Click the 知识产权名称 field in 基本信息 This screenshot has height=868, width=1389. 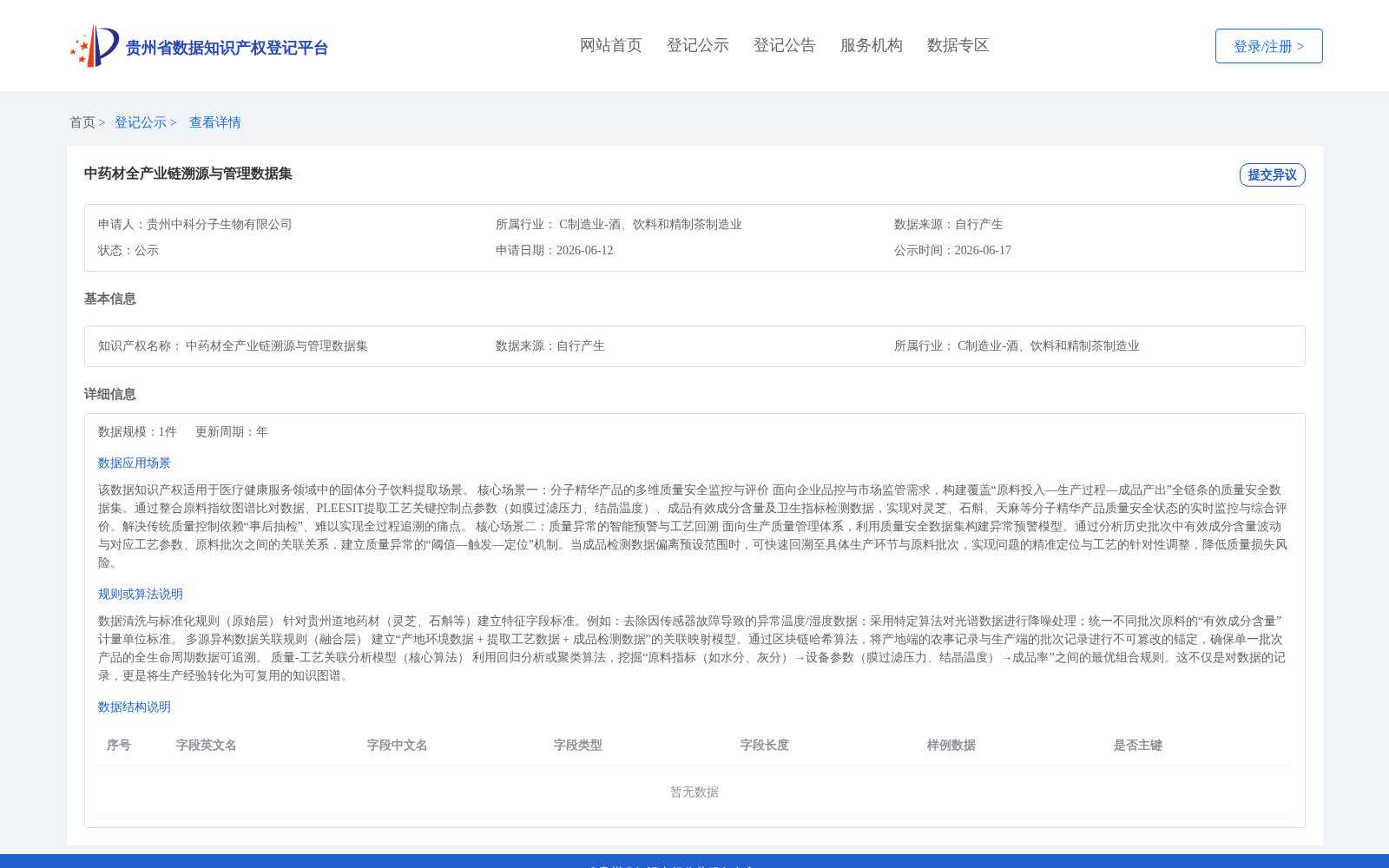coord(233,345)
